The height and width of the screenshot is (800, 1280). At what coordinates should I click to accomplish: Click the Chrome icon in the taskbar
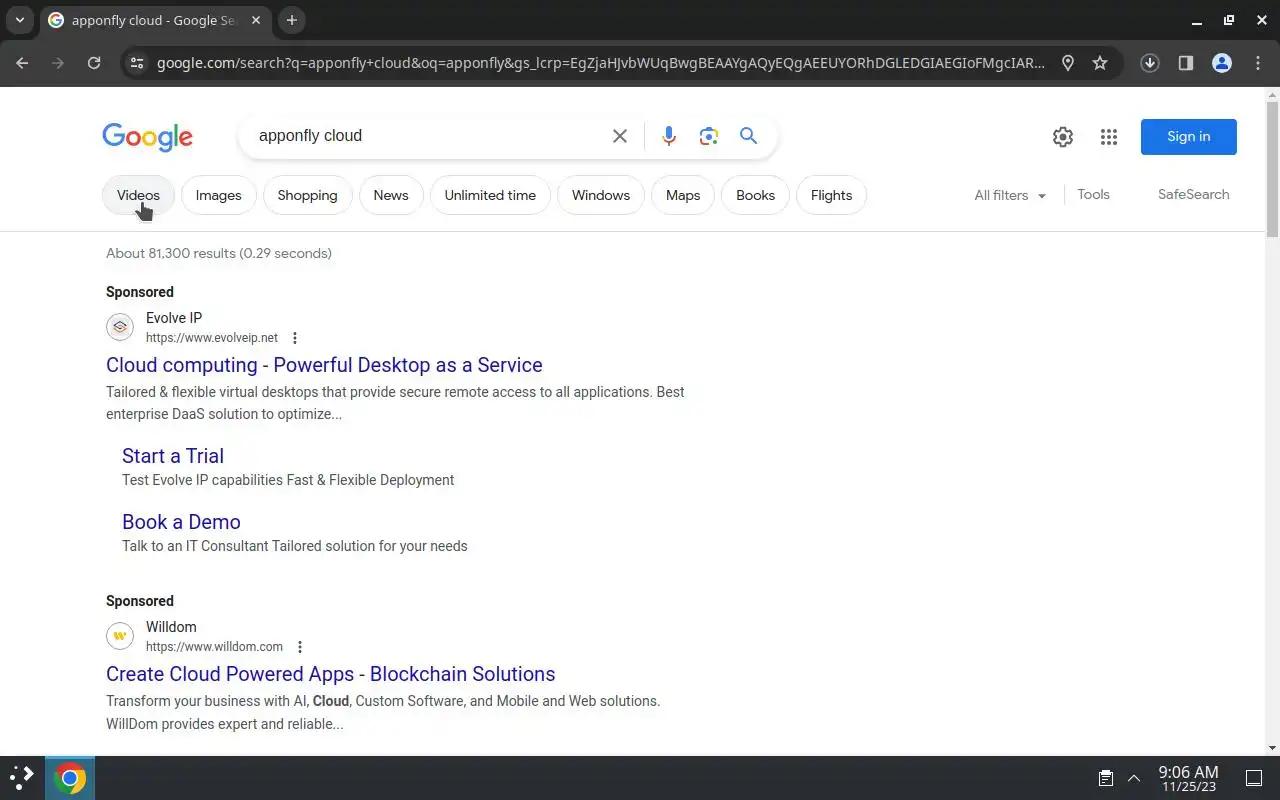pyautogui.click(x=70, y=778)
